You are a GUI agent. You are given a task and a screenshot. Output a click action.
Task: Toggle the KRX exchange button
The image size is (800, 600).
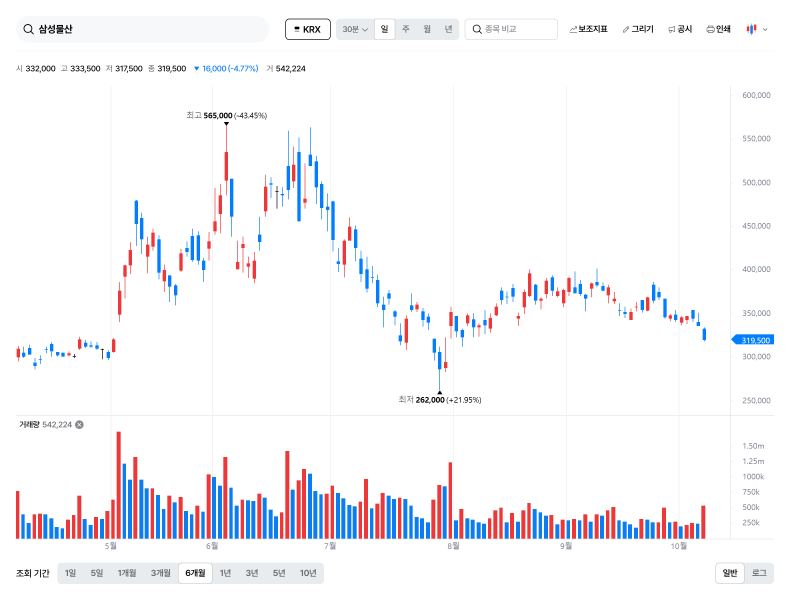(x=308, y=29)
